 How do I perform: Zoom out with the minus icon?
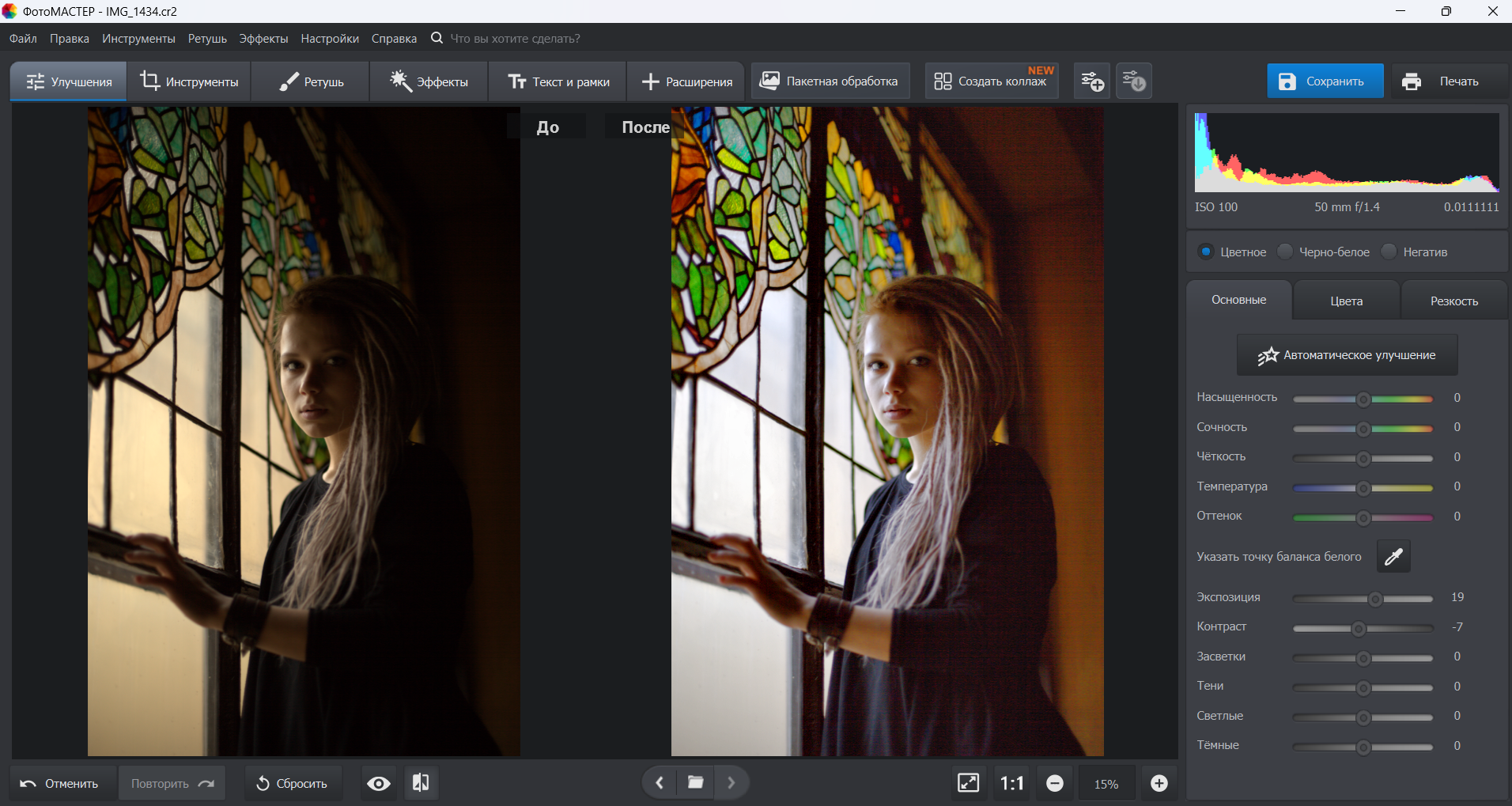point(1054,783)
